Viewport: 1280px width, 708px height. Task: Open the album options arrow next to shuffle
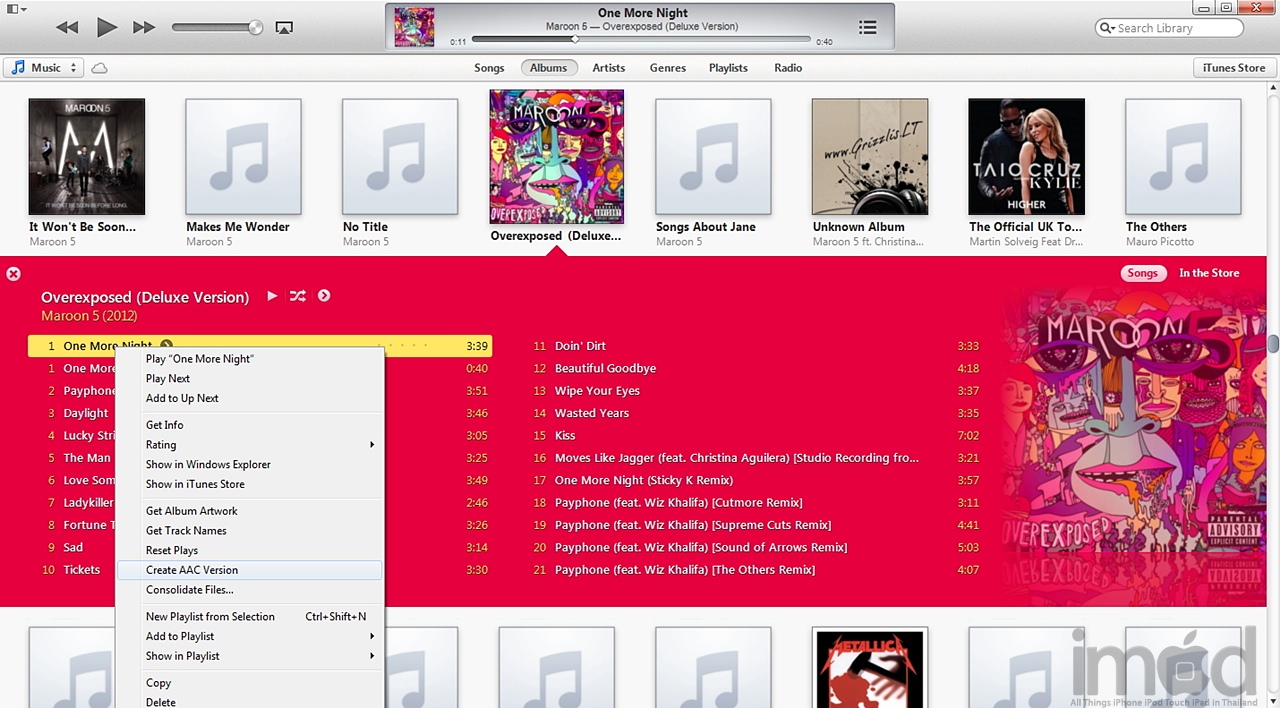[x=324, y=296]
